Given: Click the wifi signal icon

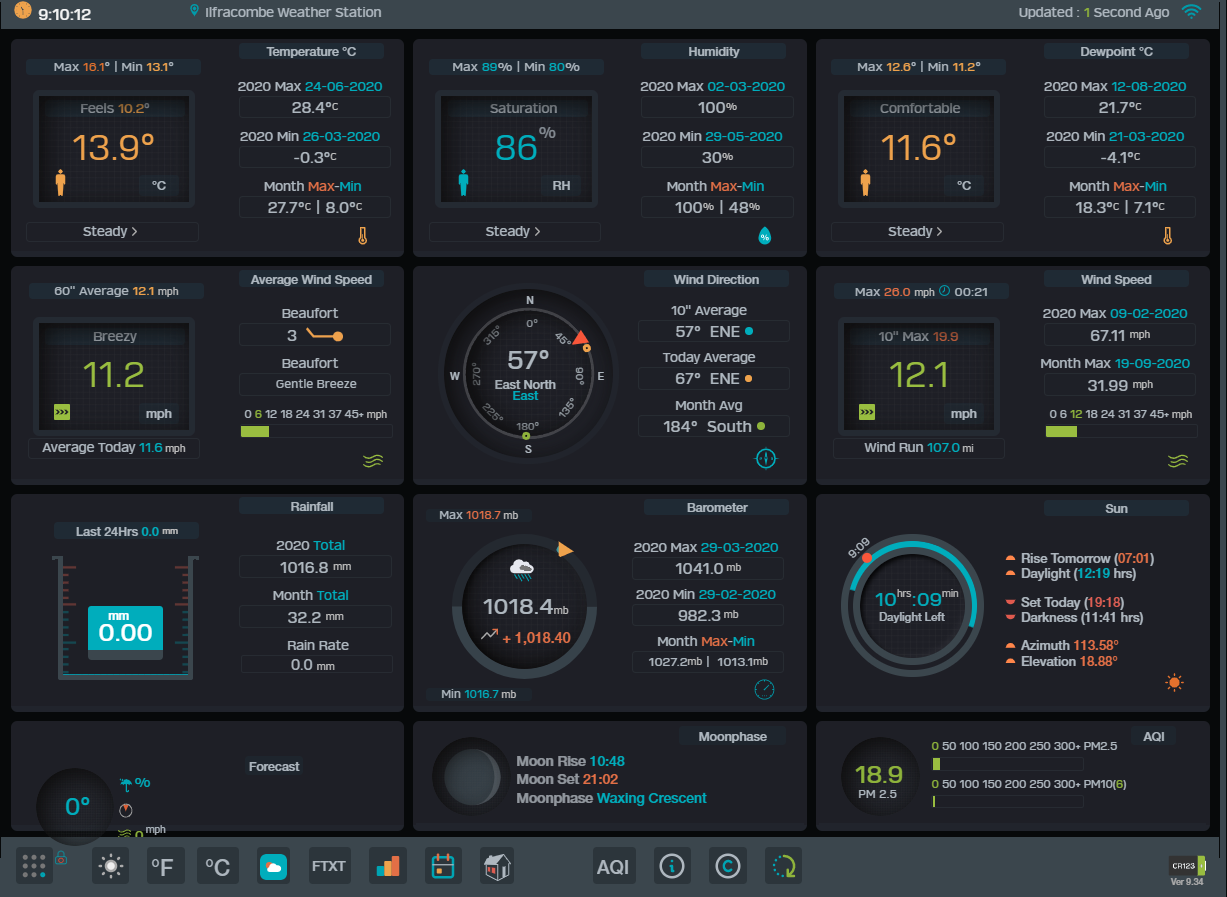Looking at the screenshot, I should [x=1191, y=12].
